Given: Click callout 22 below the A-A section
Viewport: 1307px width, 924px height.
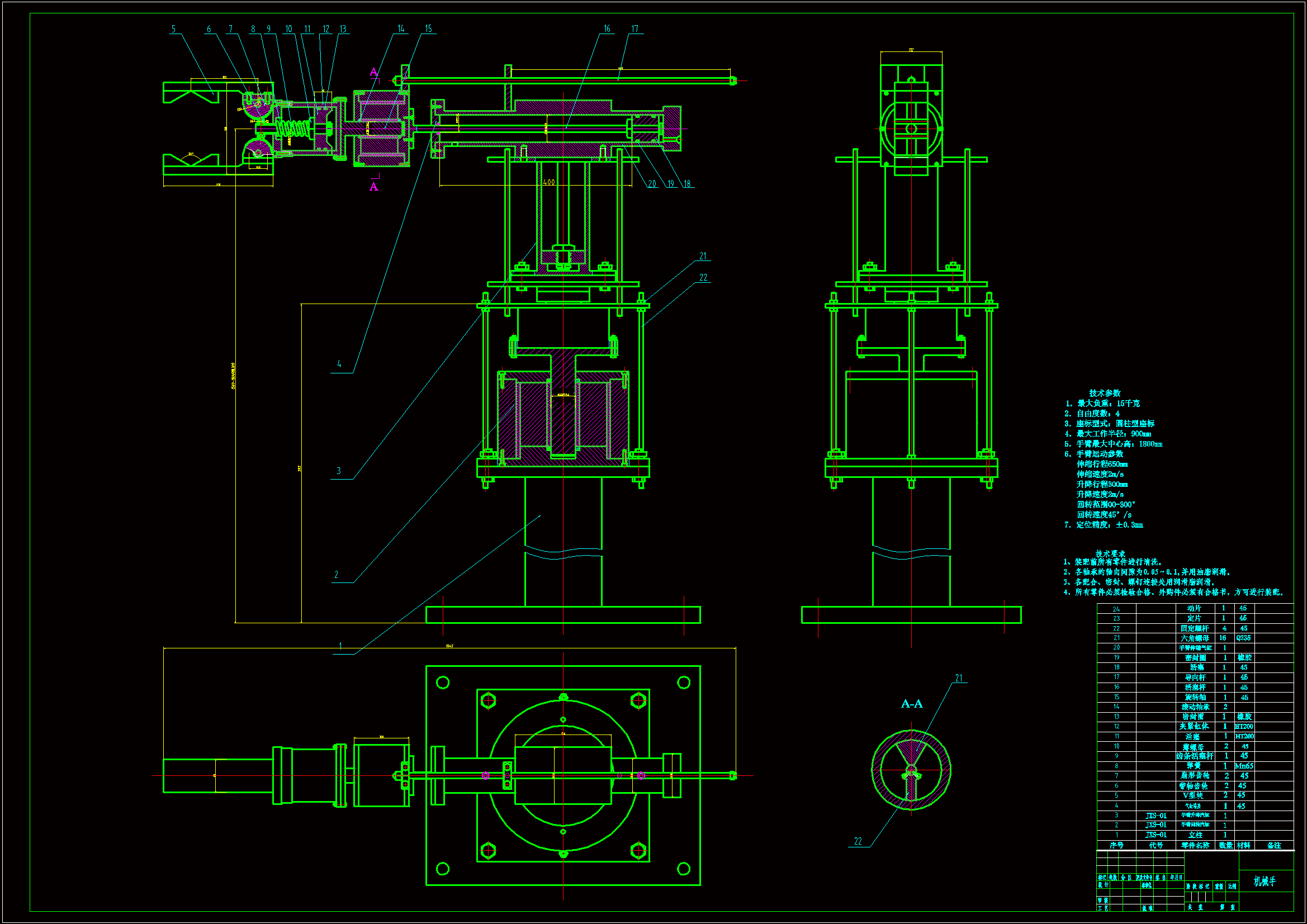Looking at the screenshot, I should (x=858, y=841).
